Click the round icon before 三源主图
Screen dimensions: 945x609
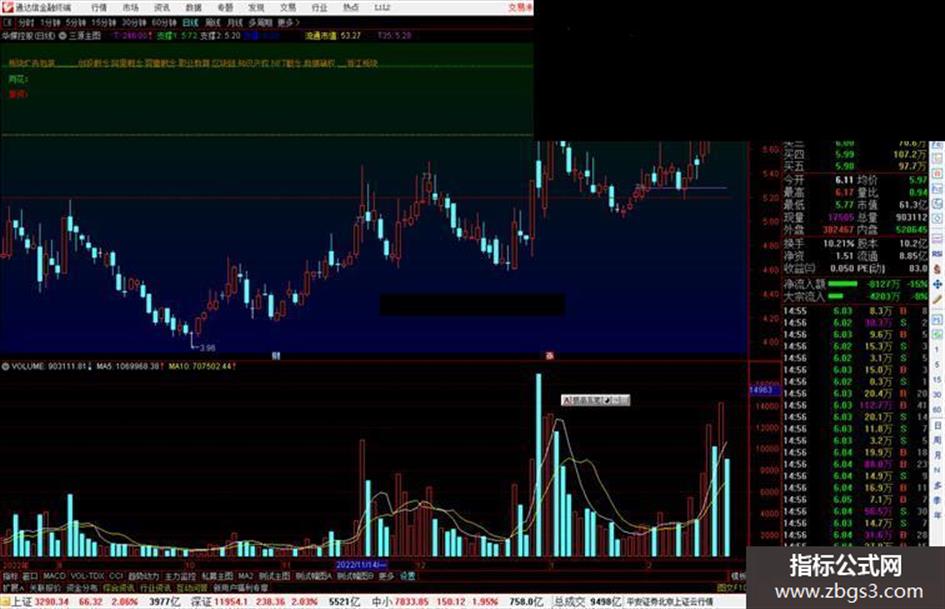pyautogui.click(x=63, y=36)
